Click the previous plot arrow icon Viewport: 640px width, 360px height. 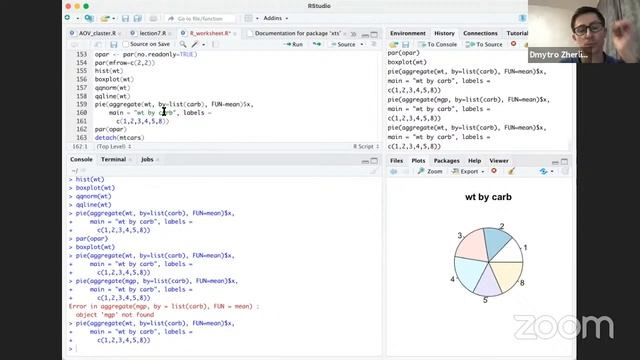tap(393, 171)
